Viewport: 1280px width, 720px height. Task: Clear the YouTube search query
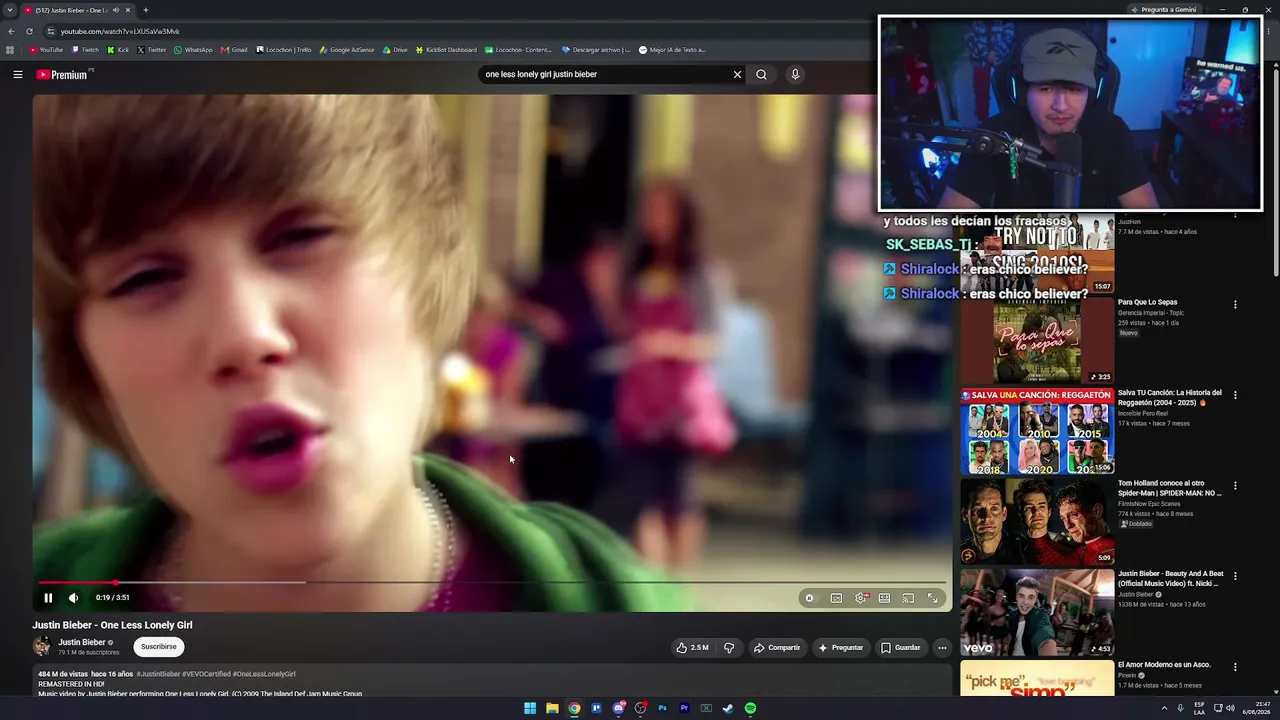(x=737, y=74)
